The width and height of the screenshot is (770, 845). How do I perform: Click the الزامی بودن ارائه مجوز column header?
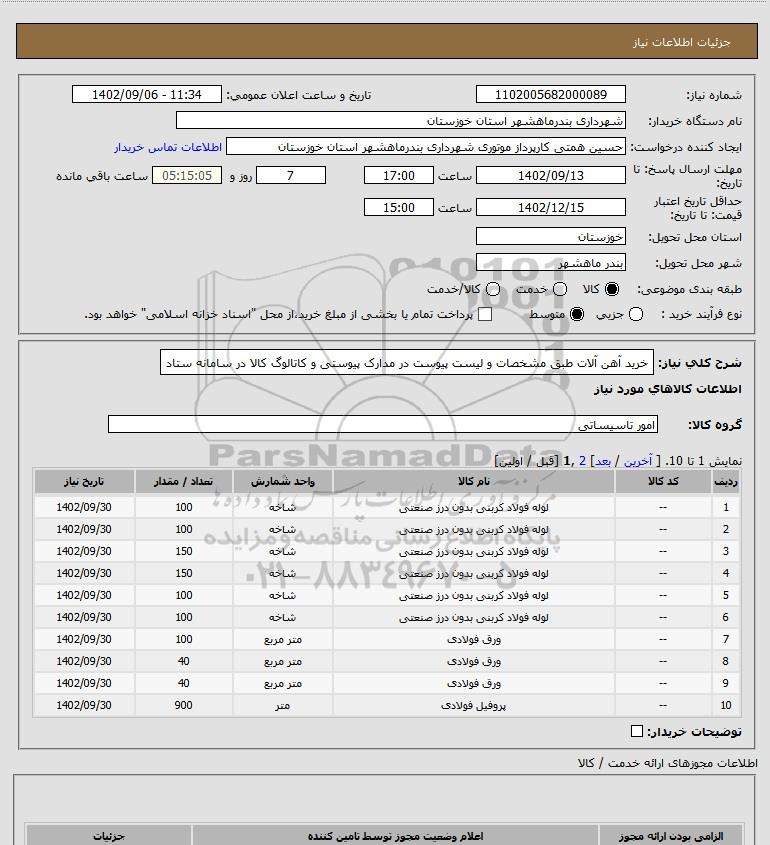[671, 836]
